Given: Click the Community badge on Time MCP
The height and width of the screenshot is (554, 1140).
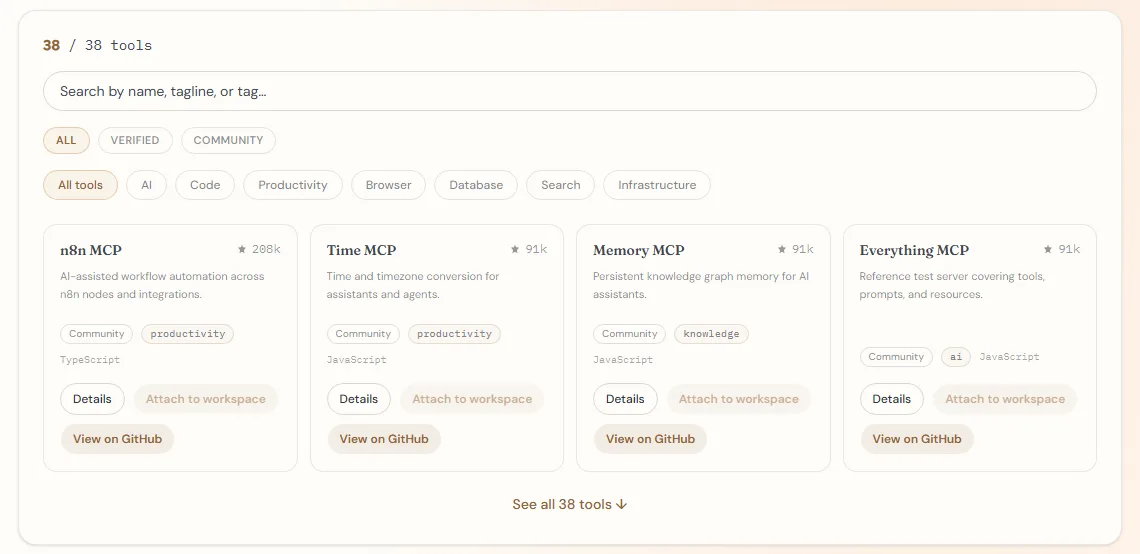Looking at the screenshot, I should tap(363, 334).
